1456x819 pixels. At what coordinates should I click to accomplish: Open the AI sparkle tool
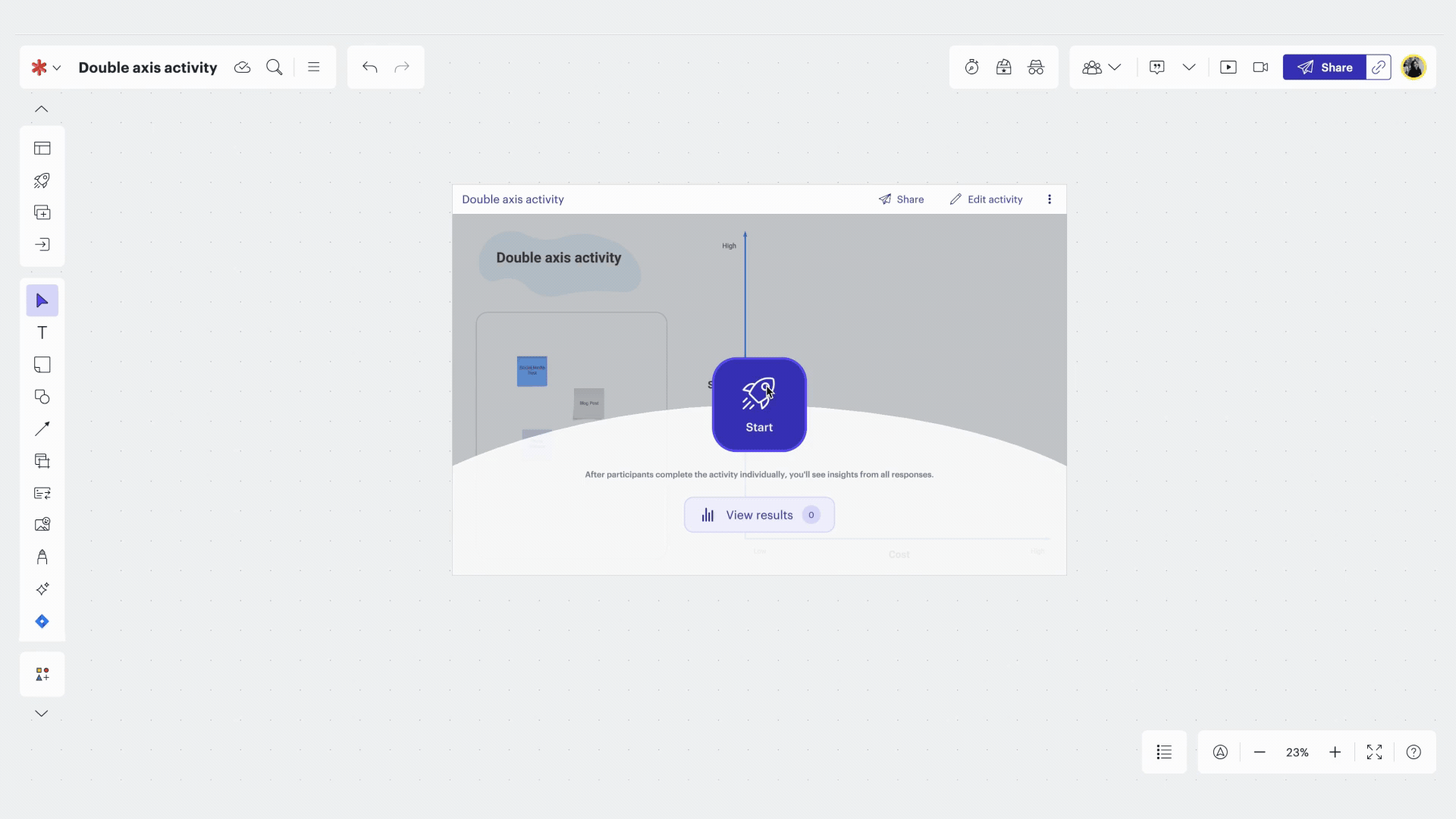click(42, 589)
